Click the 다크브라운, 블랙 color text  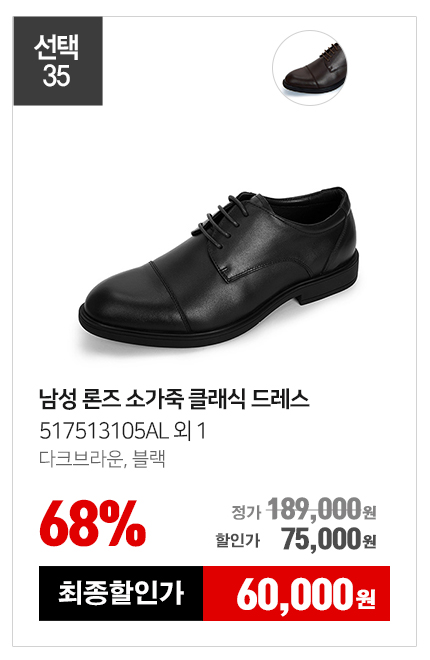(x=102, y=458)
